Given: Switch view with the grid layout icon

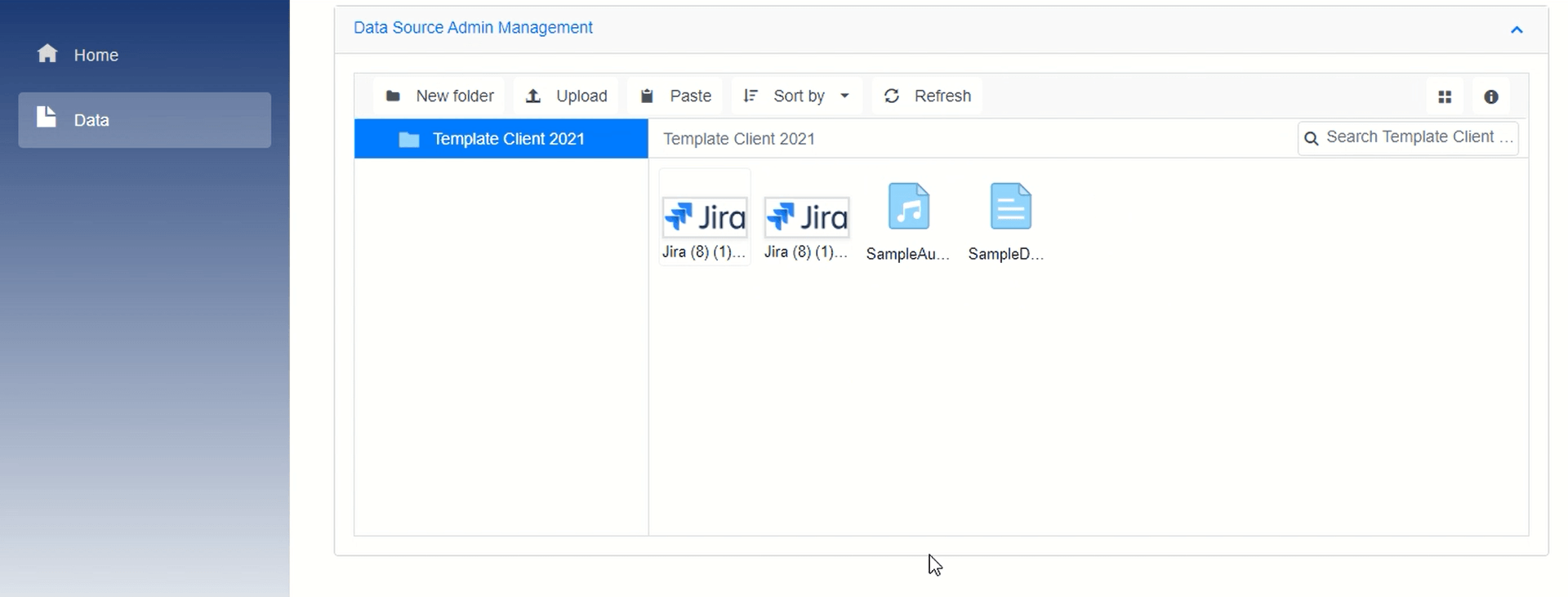Looking at the screenshot, I should click(1445, 97).
